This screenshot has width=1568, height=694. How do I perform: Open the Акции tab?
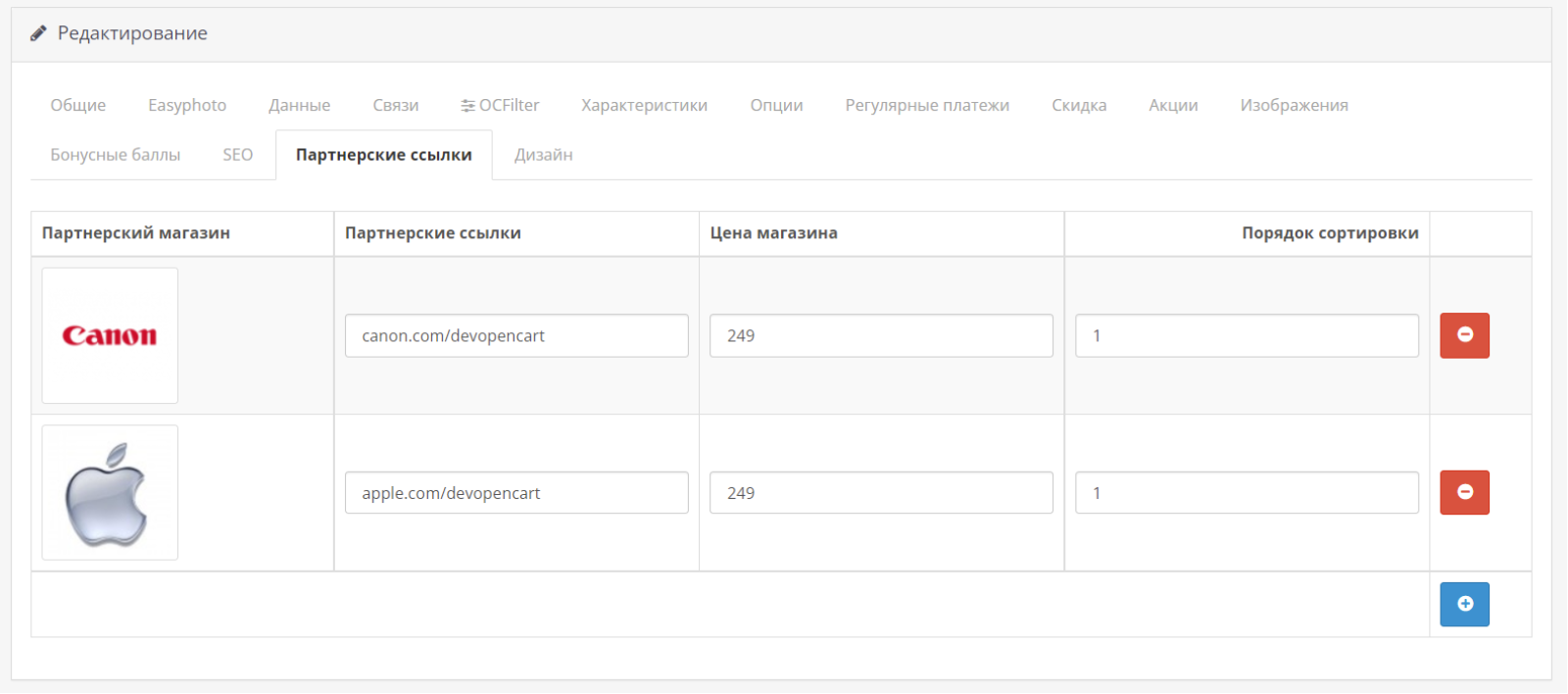(1173, 105)
